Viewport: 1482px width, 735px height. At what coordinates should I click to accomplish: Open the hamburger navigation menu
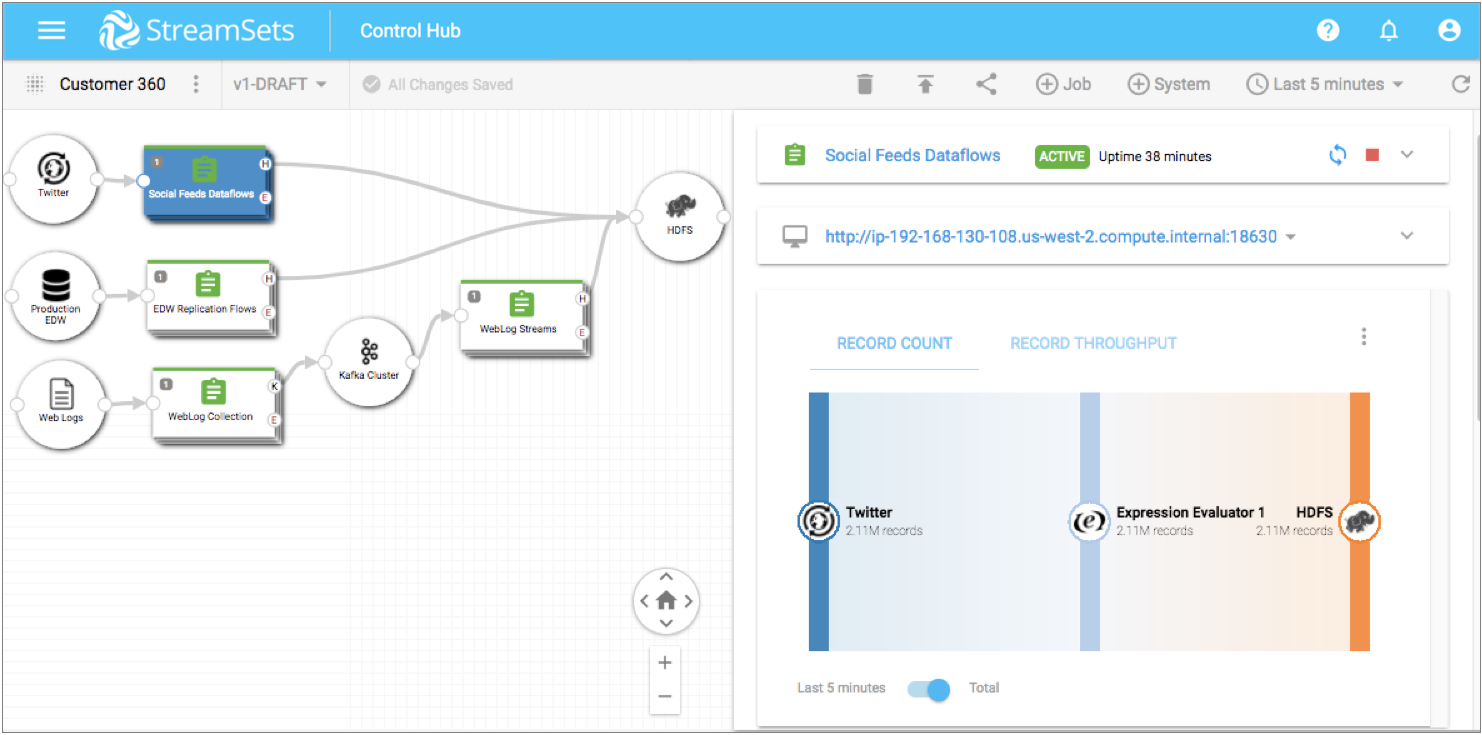[x=51, y=30]
